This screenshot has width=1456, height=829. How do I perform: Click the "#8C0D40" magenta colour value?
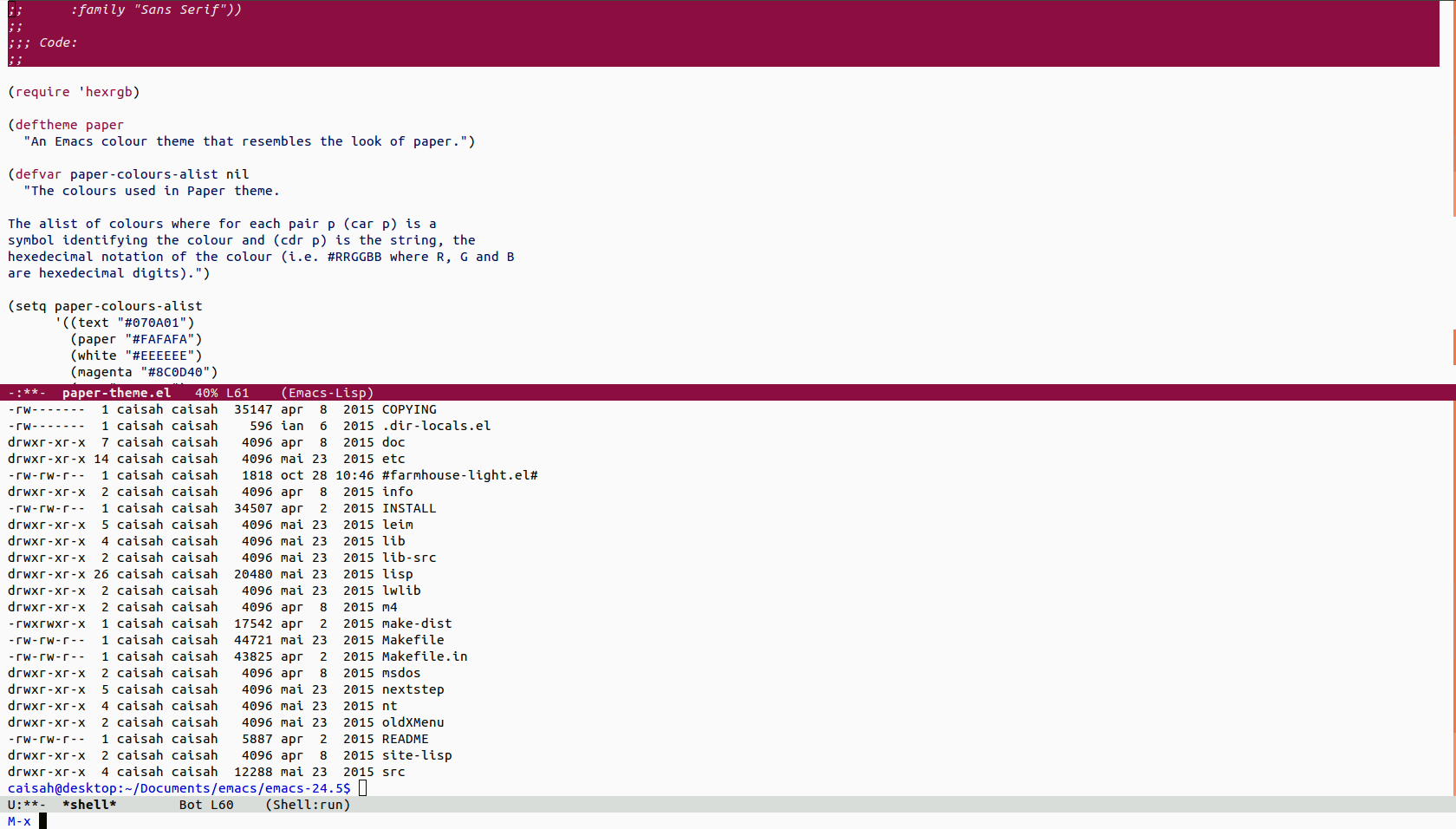175,372
